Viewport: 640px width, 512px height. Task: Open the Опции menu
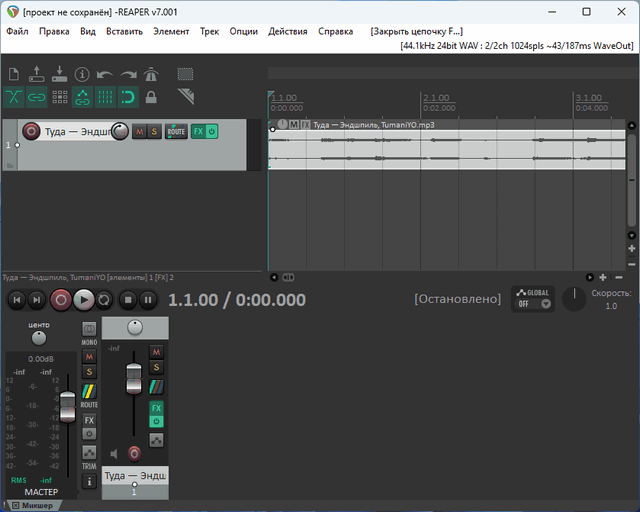pyautogui.click(x=243, y=31)
